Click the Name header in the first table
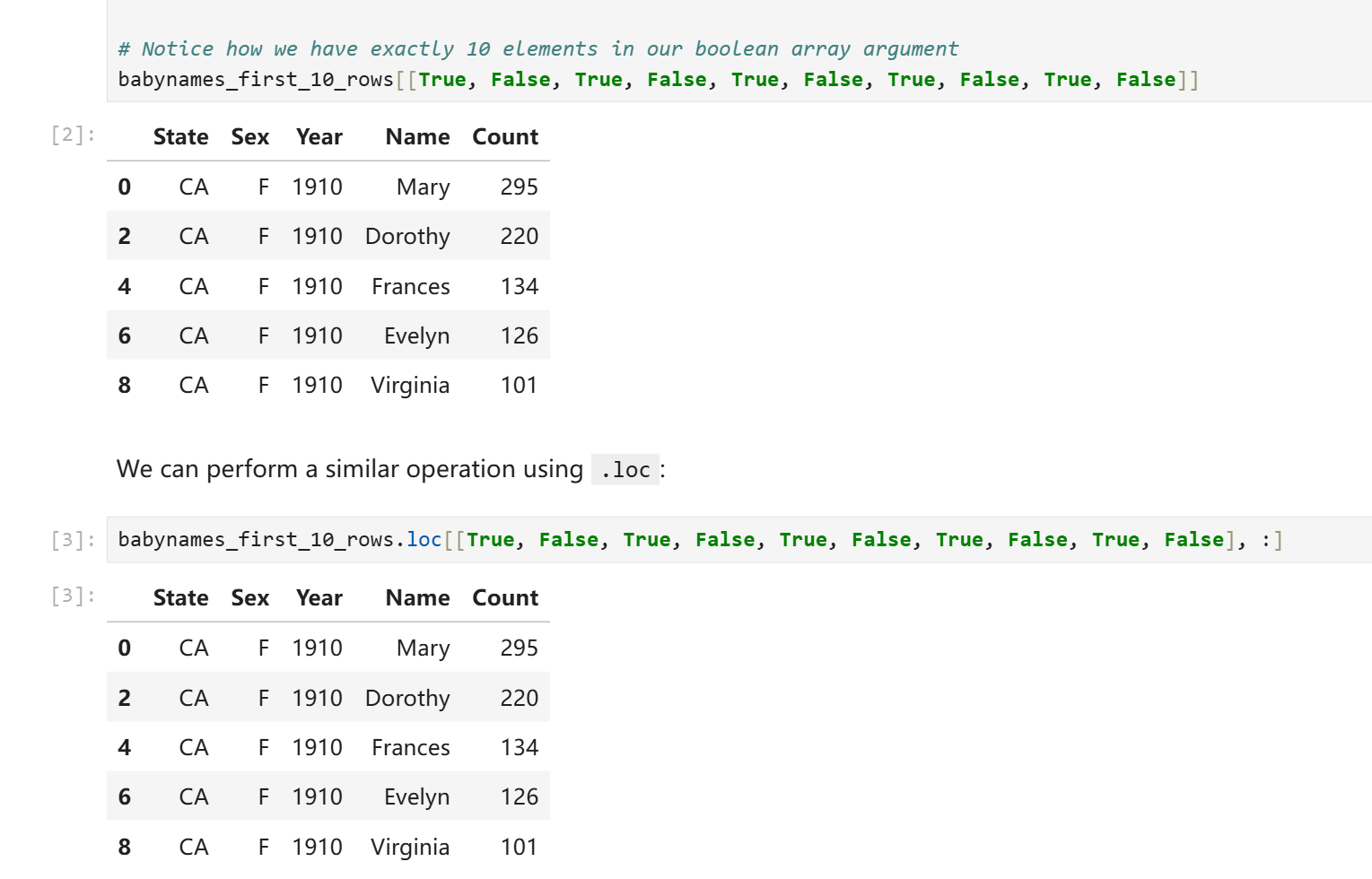Viewport: 1372px width, 879px height. (417, 137)
